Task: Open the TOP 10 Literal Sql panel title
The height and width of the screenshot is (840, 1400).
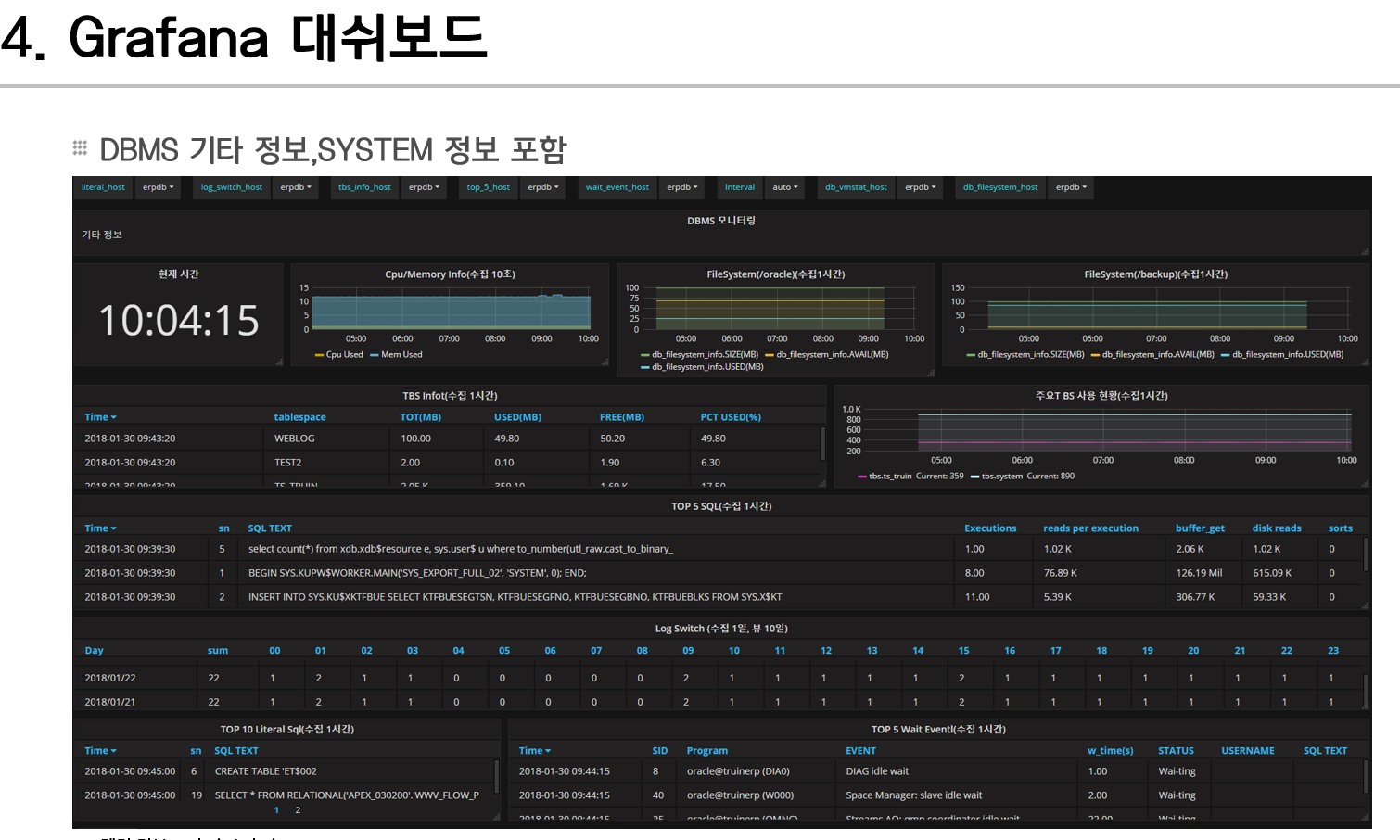Action: [286, 730]
